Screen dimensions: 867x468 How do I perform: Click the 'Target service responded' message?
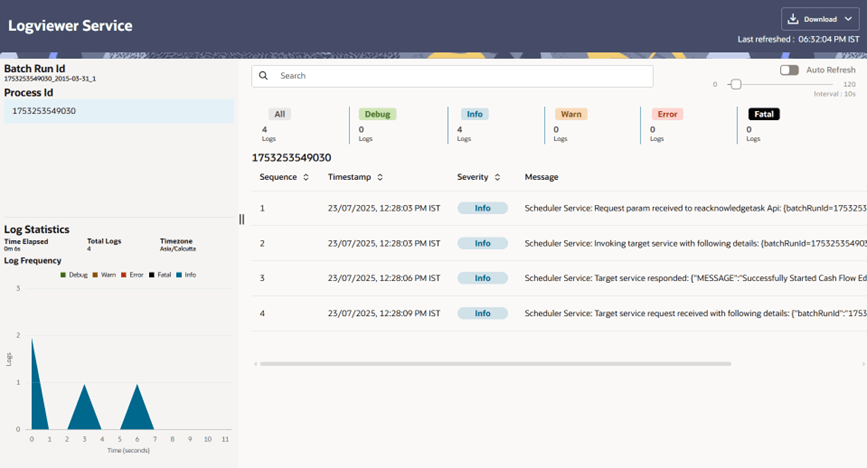(696, 278)
